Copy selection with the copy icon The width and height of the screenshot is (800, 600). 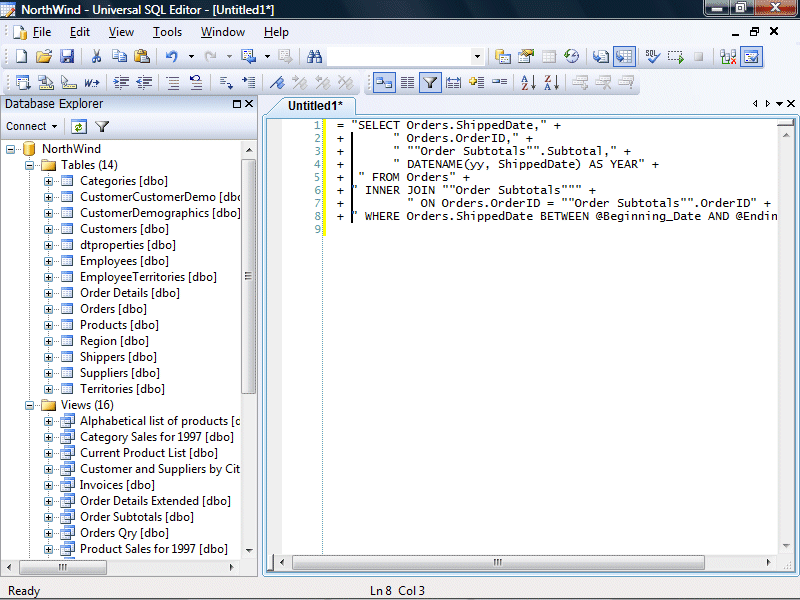pyautogui.click(x=119, y=56)
